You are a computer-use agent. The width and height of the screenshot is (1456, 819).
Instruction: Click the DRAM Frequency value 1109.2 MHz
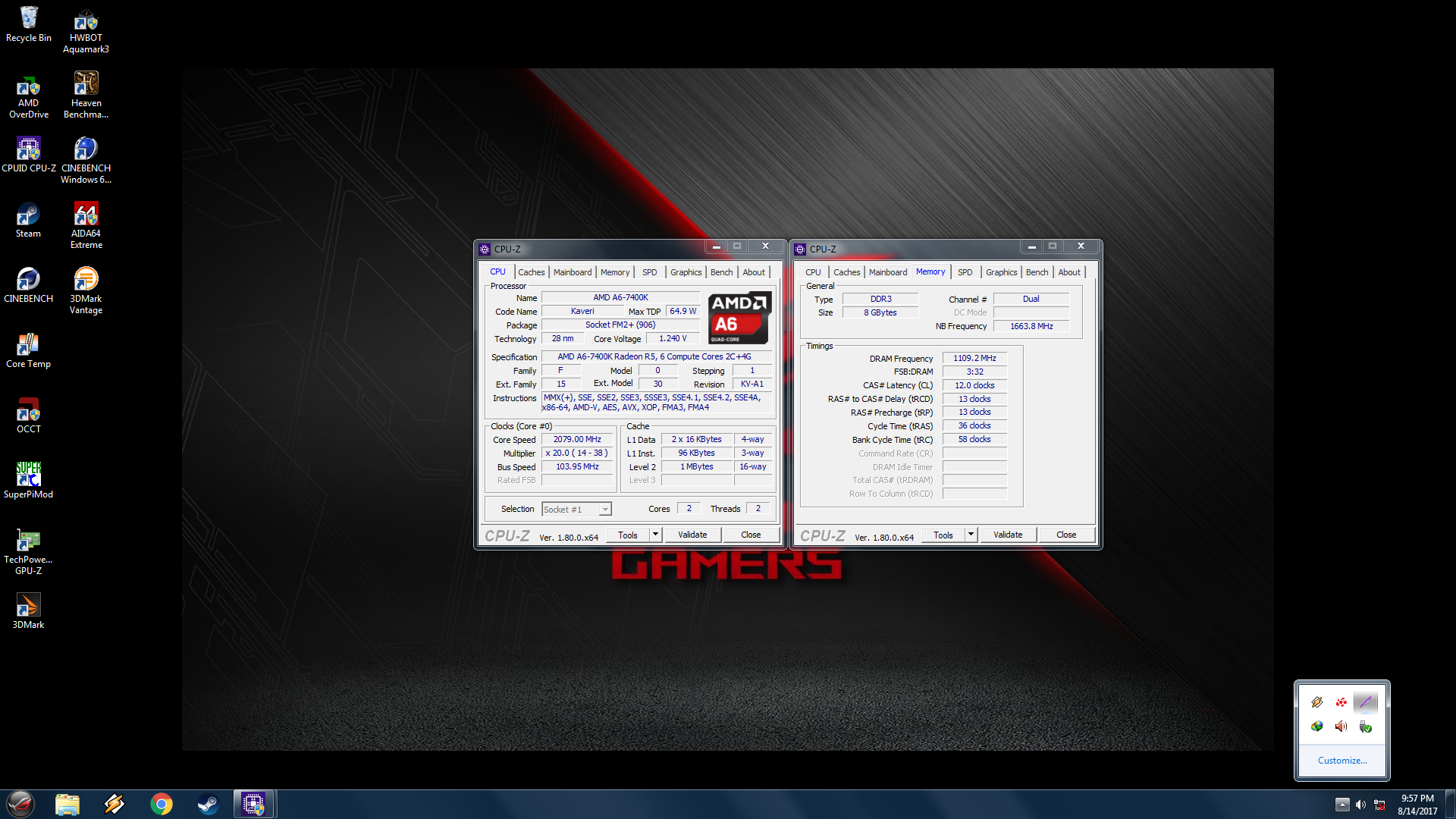[974, 358]
